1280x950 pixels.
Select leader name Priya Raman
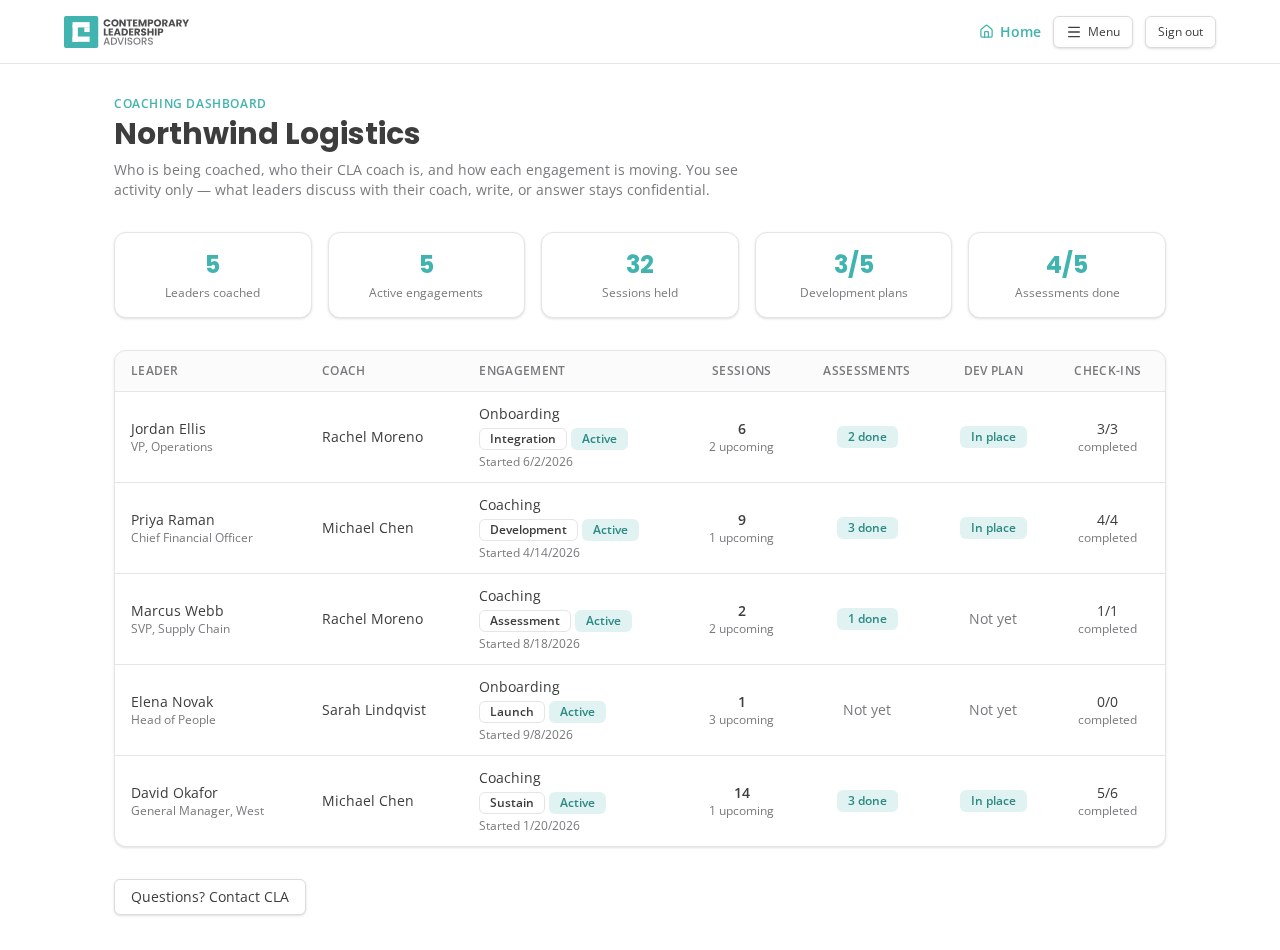coord(173,520)
